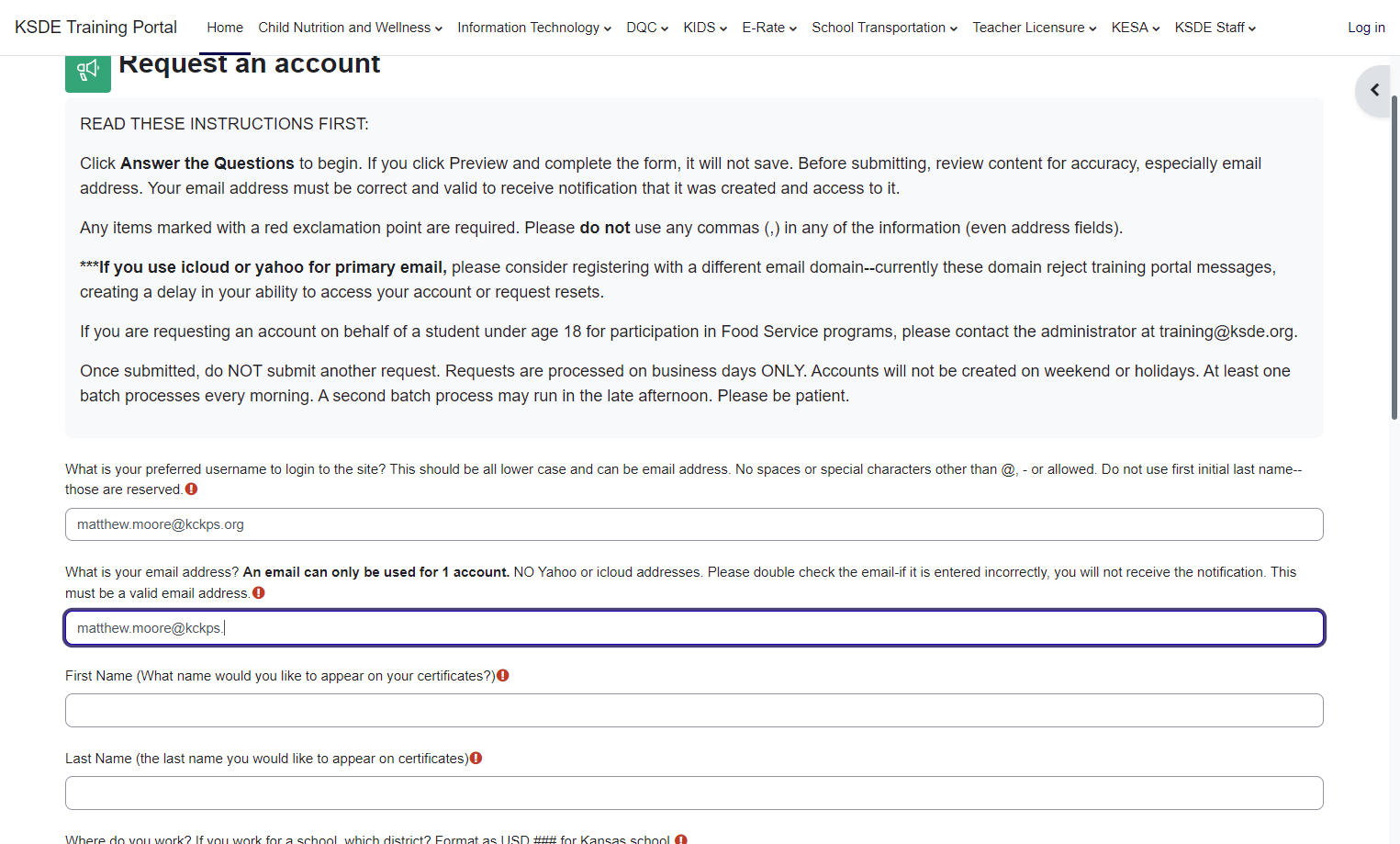Click the required icon after First Name
The width and height of the screenshot is (1400, 844).
click(x=503, y=676)
